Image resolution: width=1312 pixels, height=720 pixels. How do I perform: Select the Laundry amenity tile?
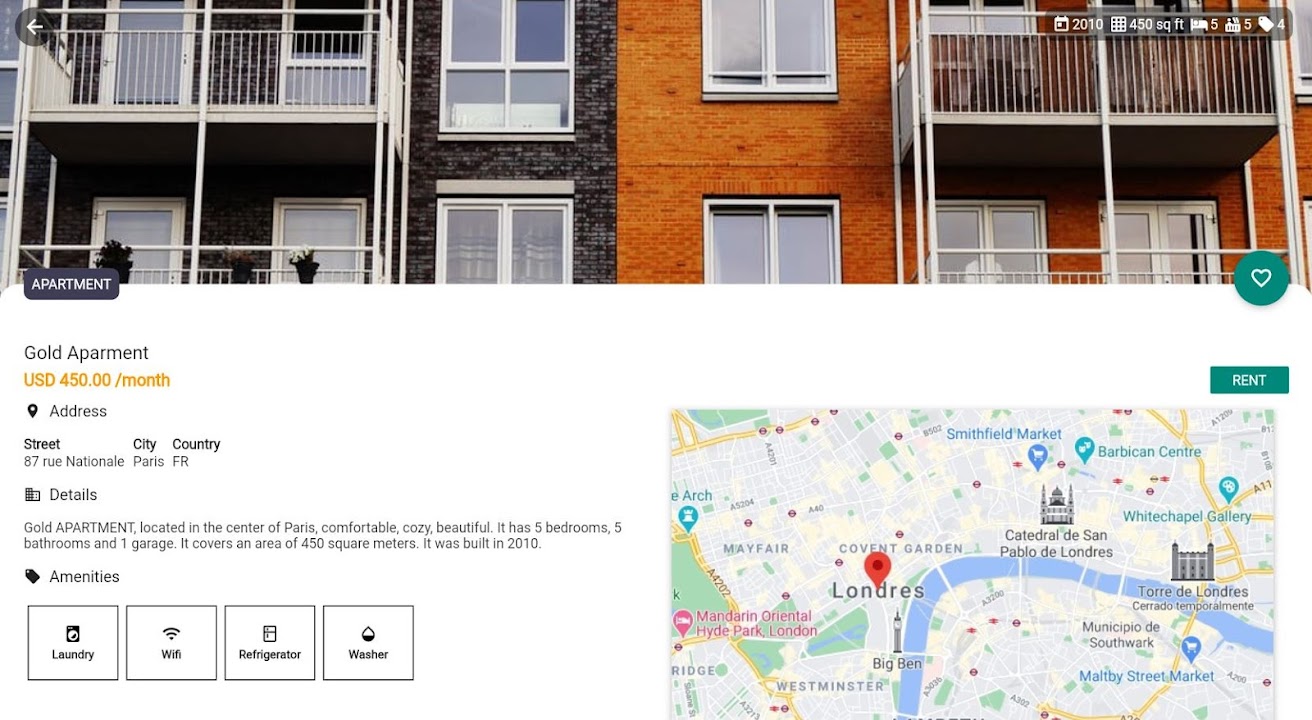(x=73, y=643)
